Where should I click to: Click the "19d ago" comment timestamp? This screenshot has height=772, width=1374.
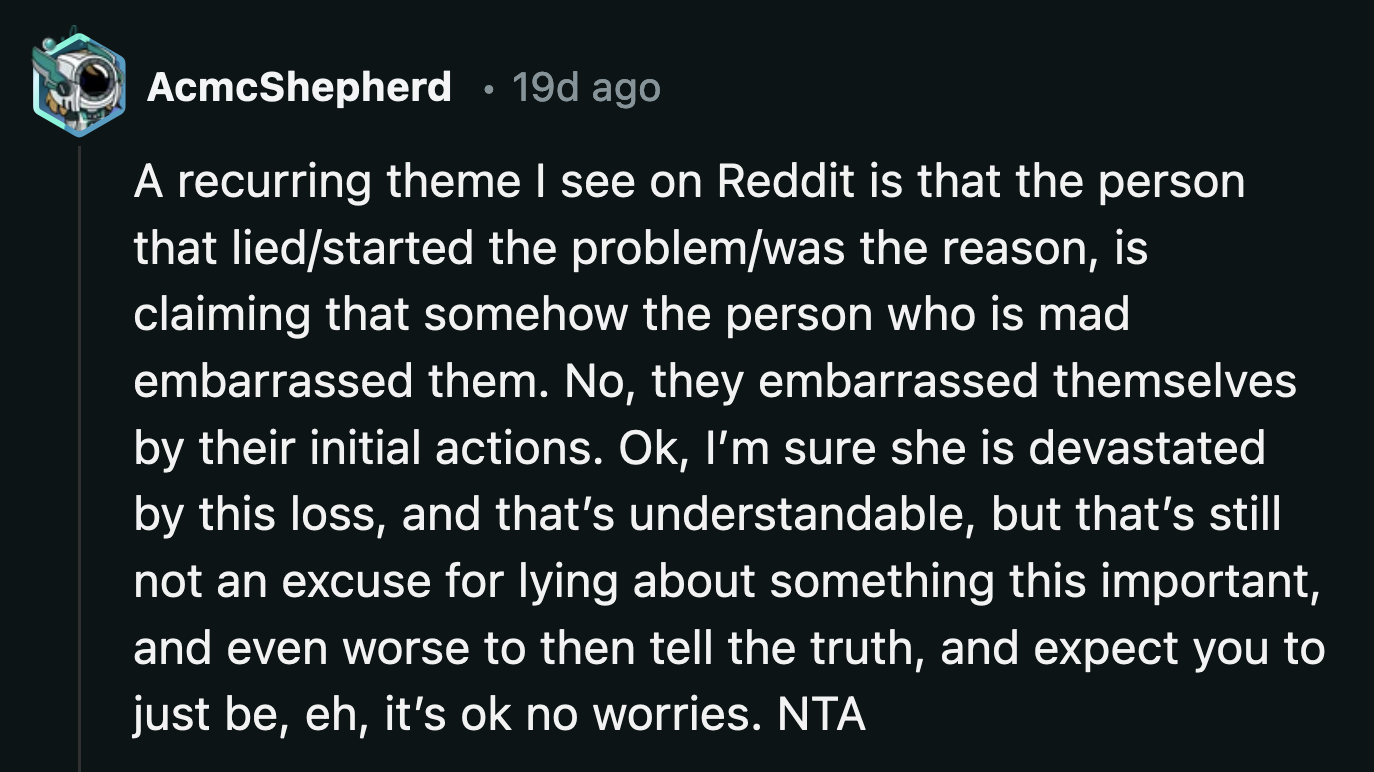pos(586,88)
